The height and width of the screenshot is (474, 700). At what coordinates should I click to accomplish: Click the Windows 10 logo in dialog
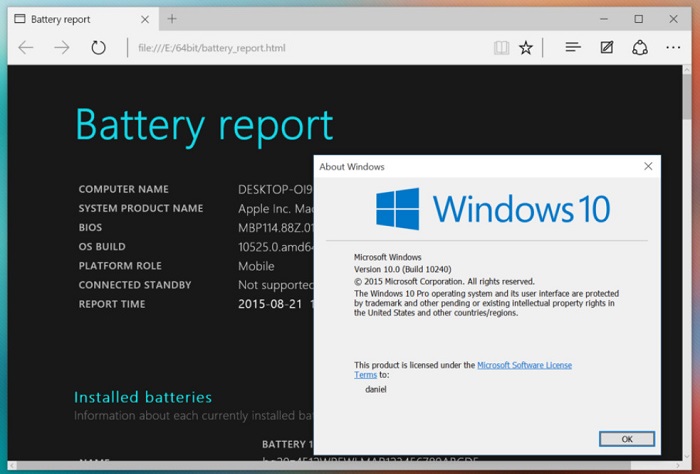[493, 209]
